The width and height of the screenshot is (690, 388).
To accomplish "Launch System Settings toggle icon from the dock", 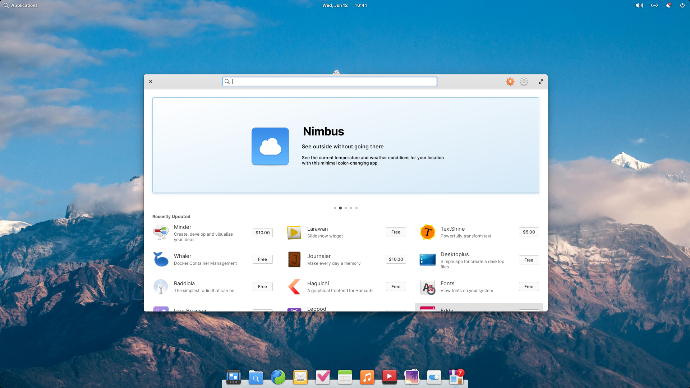I will (x=433, y=377).
